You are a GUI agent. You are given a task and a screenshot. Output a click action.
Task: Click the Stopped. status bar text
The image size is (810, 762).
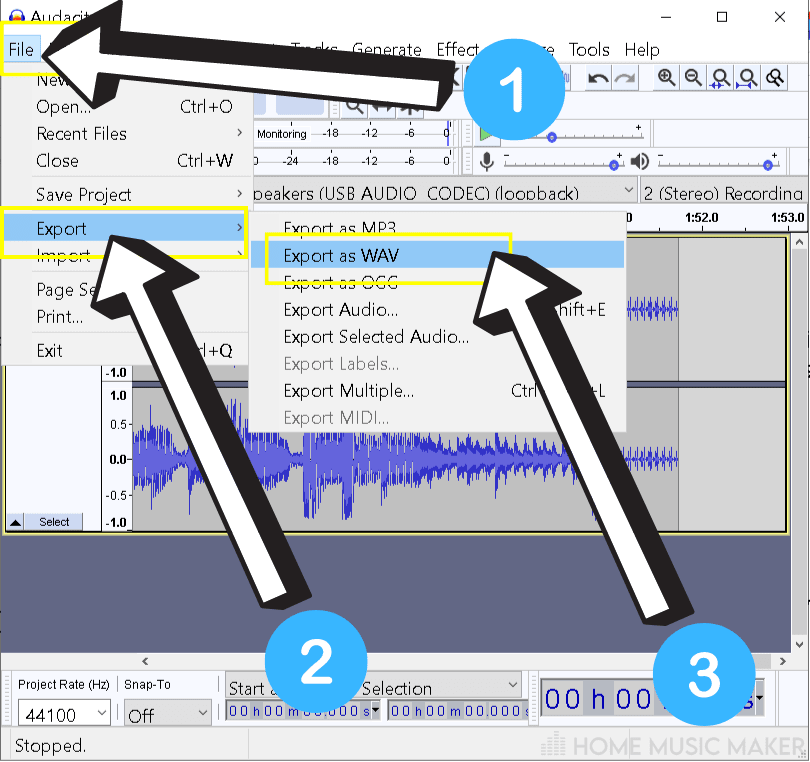(50, 745)
